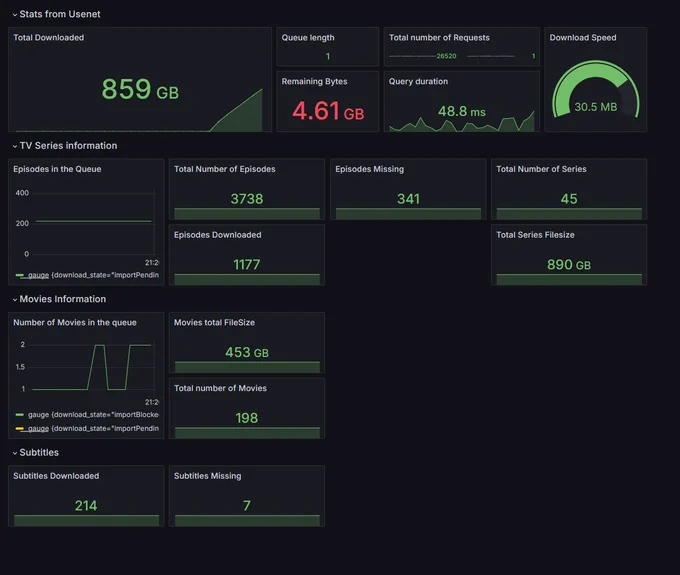Click the Movies total FileSize title

214,323
